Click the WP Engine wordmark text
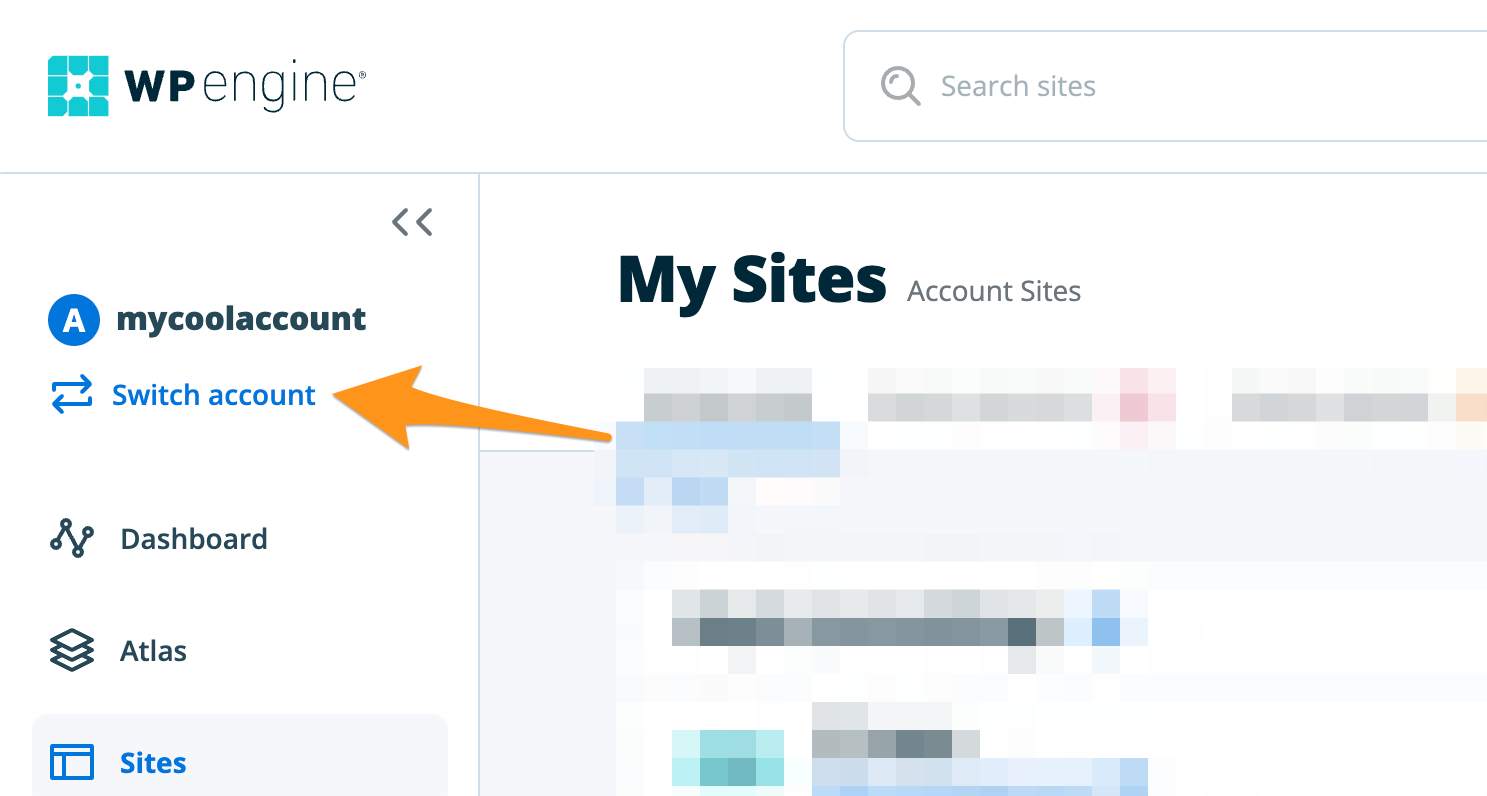This screenshot has width=1487, height=796. coord(245,86)
